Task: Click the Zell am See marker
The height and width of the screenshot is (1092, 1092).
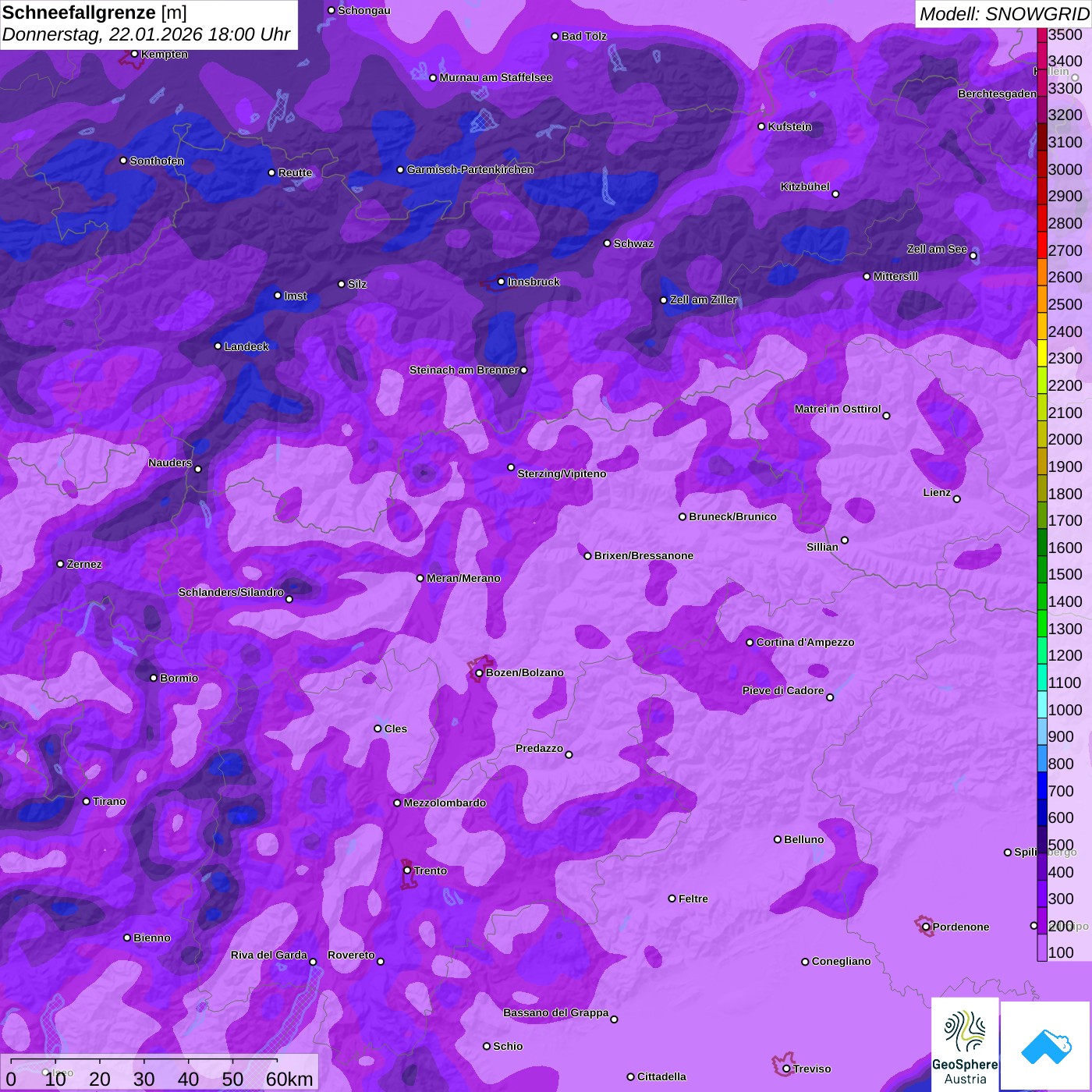Action: click(973, 256)
